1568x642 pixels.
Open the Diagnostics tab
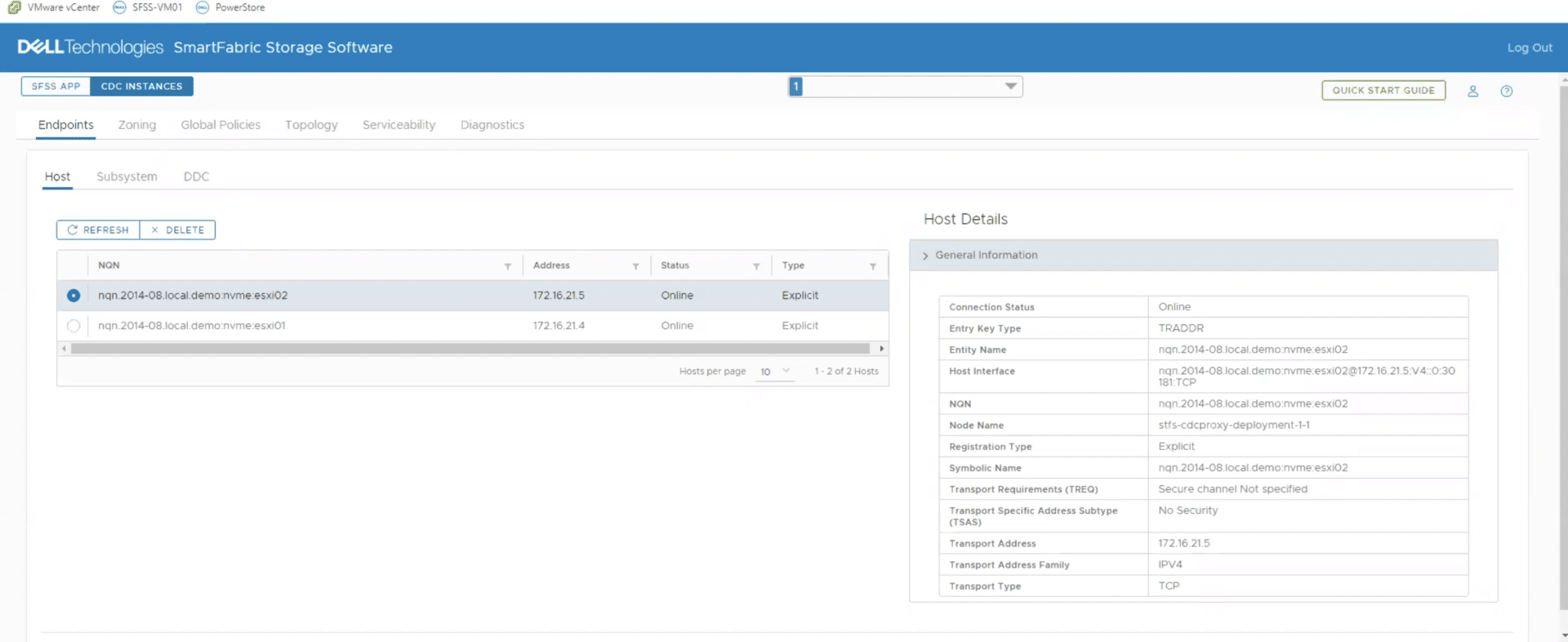pos(492,125)
